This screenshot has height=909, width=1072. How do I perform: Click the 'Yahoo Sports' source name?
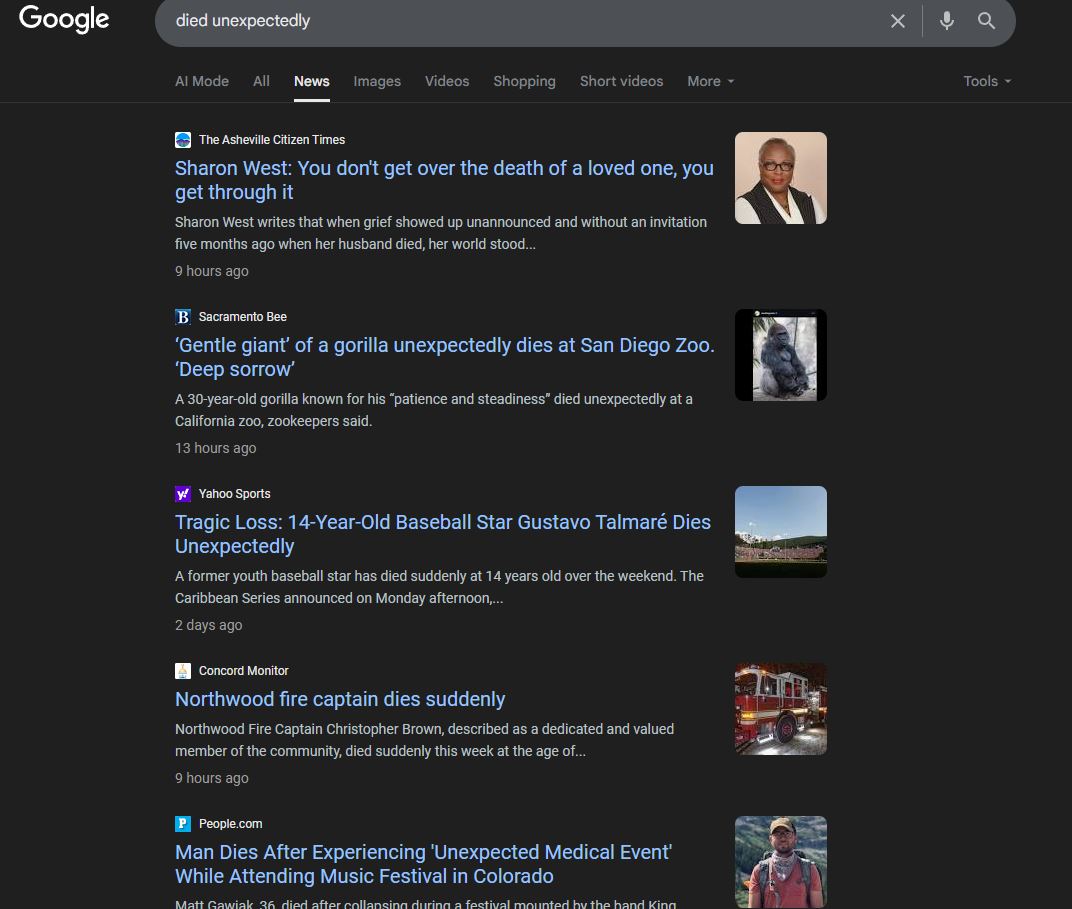(x=234, y=494)
